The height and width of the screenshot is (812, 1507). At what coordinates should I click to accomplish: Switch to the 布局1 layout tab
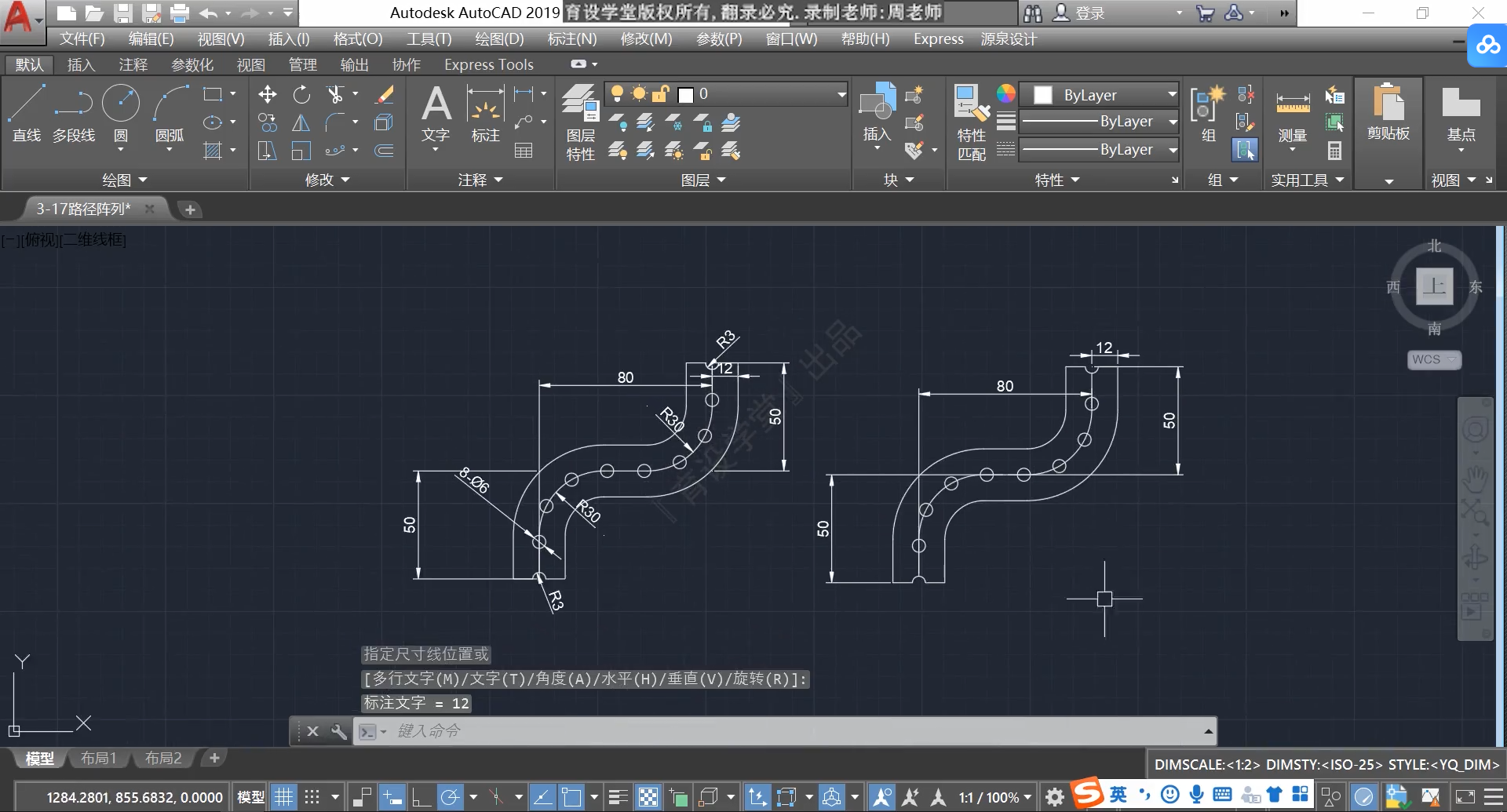[x=98, y=758]
